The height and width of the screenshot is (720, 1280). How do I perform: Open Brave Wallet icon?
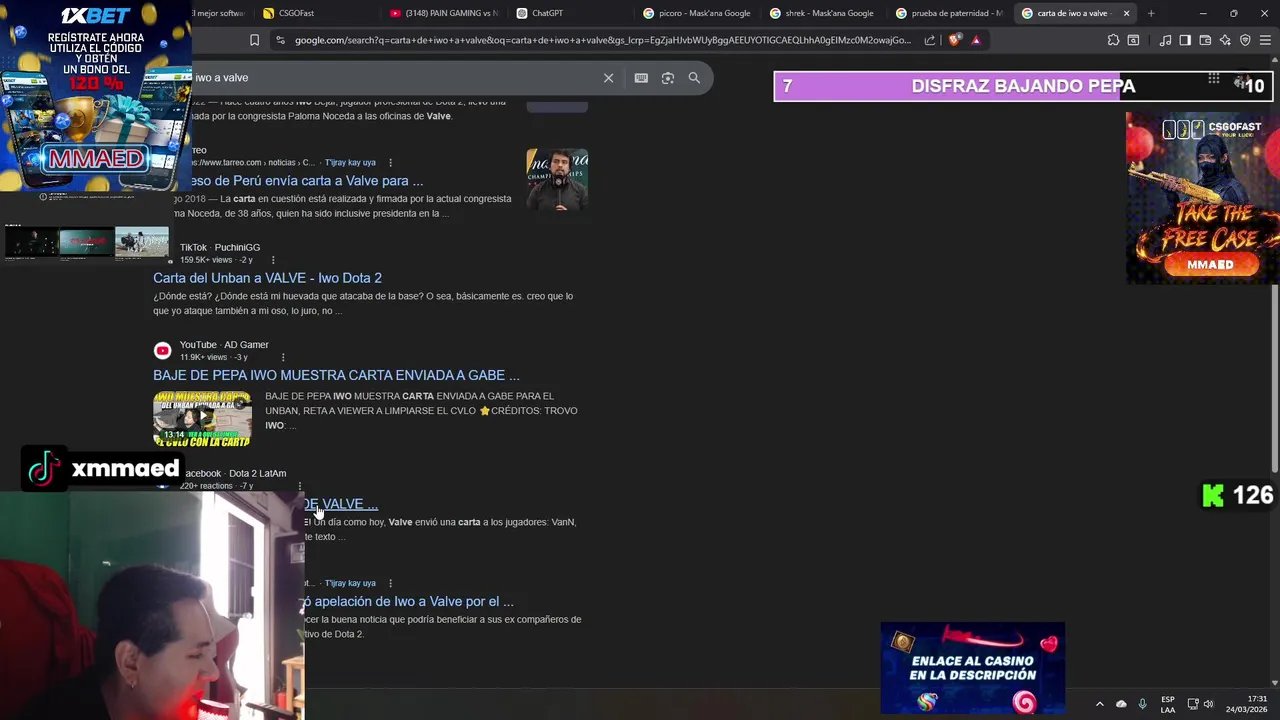(1205, 40)
